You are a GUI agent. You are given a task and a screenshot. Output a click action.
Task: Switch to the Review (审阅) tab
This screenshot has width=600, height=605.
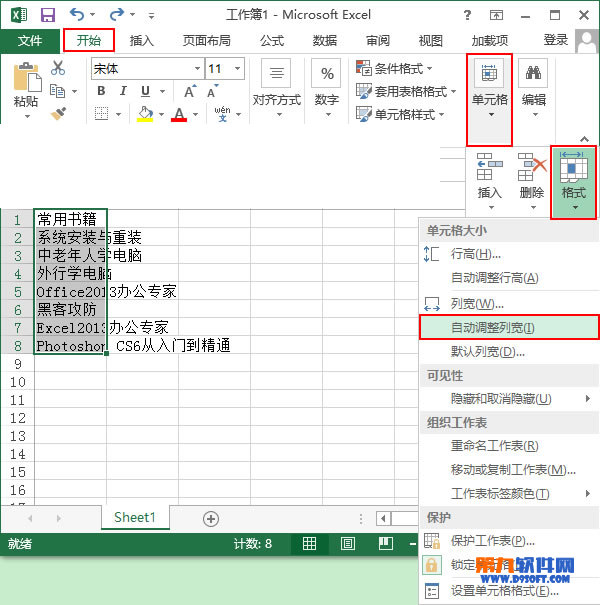pos(377,40)
